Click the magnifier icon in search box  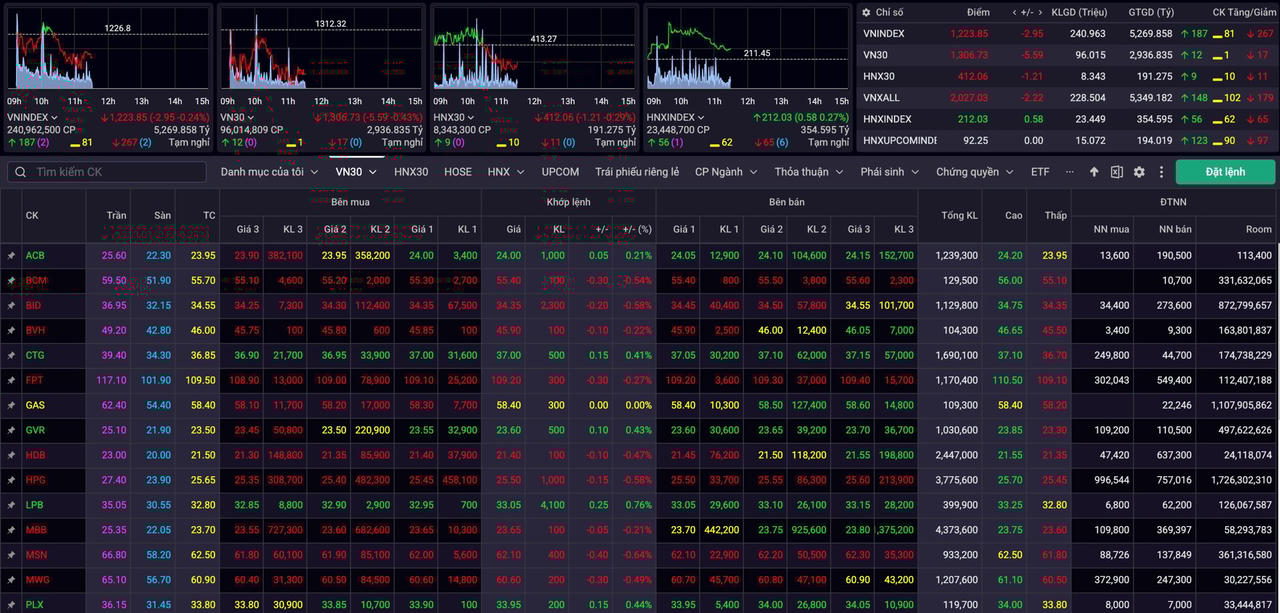coord(20,172)
